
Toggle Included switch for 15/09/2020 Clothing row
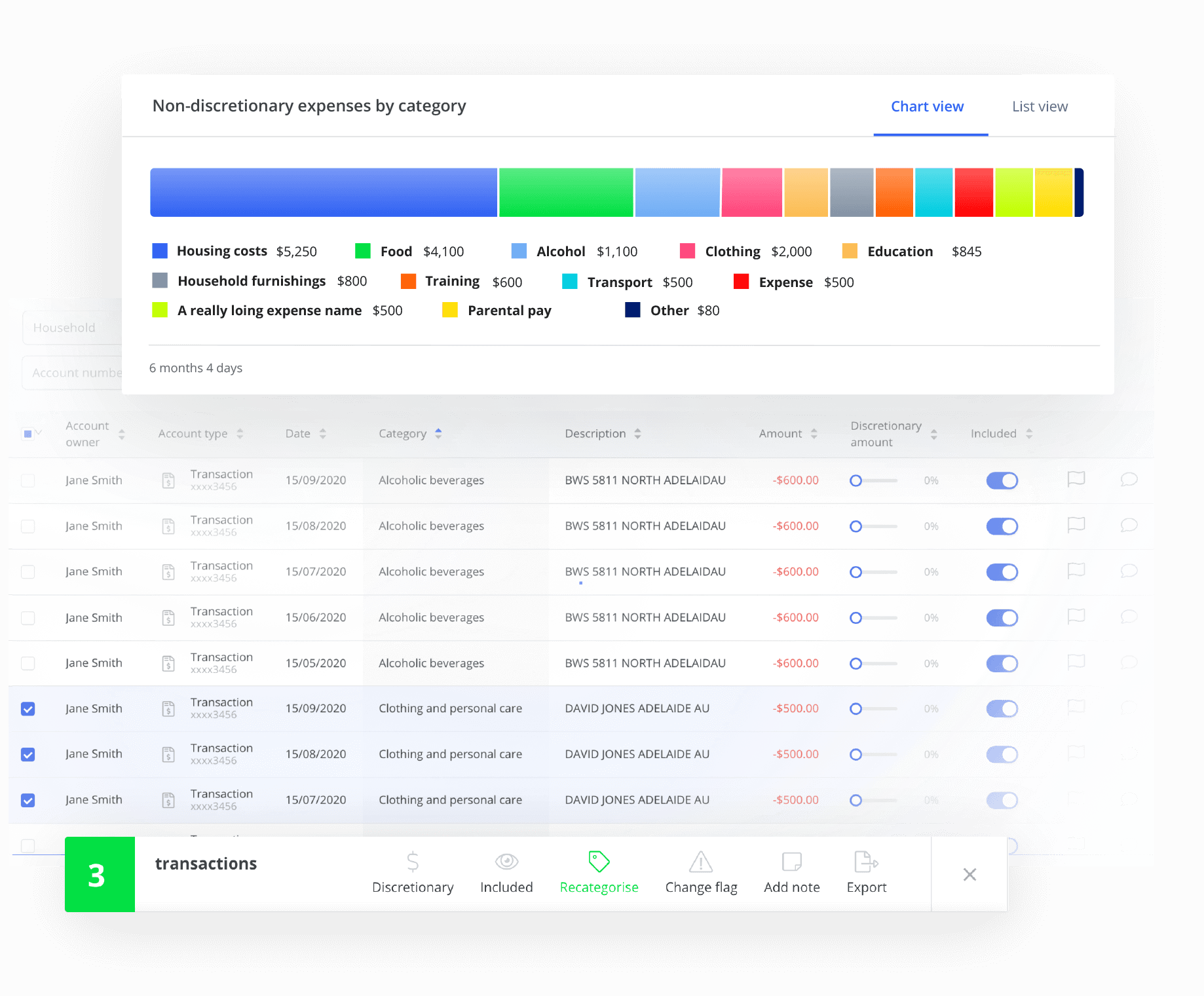pos(1002,708)
